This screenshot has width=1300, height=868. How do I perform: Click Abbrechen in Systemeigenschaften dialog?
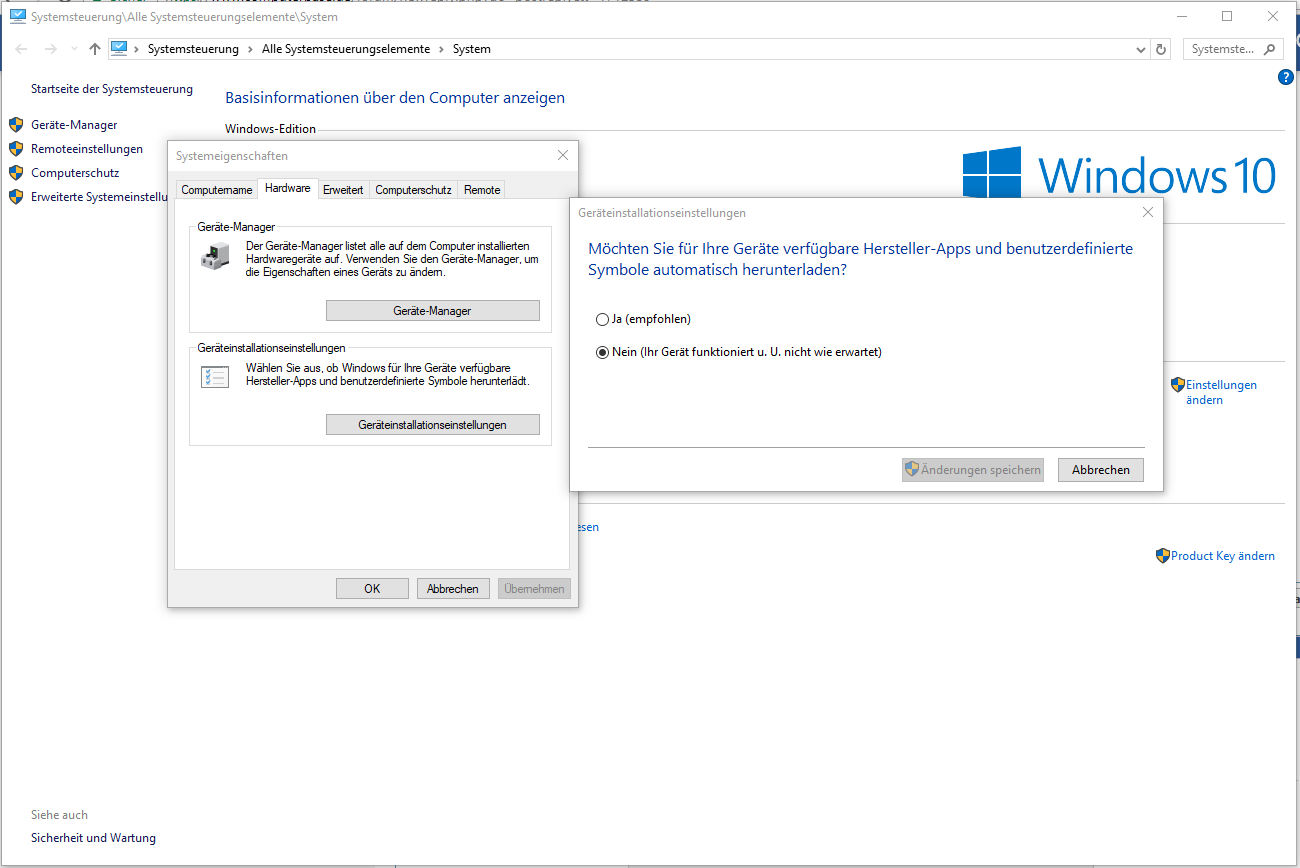453,589
